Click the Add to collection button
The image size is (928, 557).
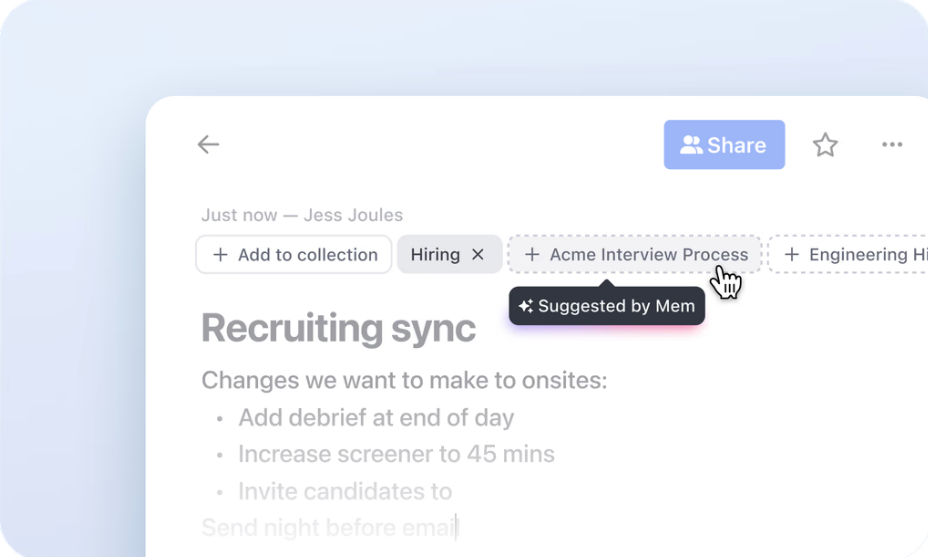pyautogui.click(x=294, y=255)
